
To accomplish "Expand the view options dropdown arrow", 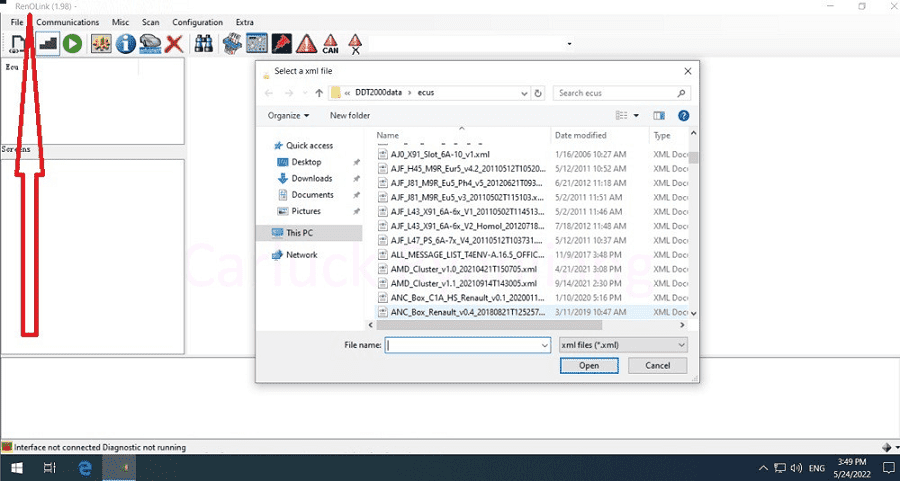I will point(636,115).
